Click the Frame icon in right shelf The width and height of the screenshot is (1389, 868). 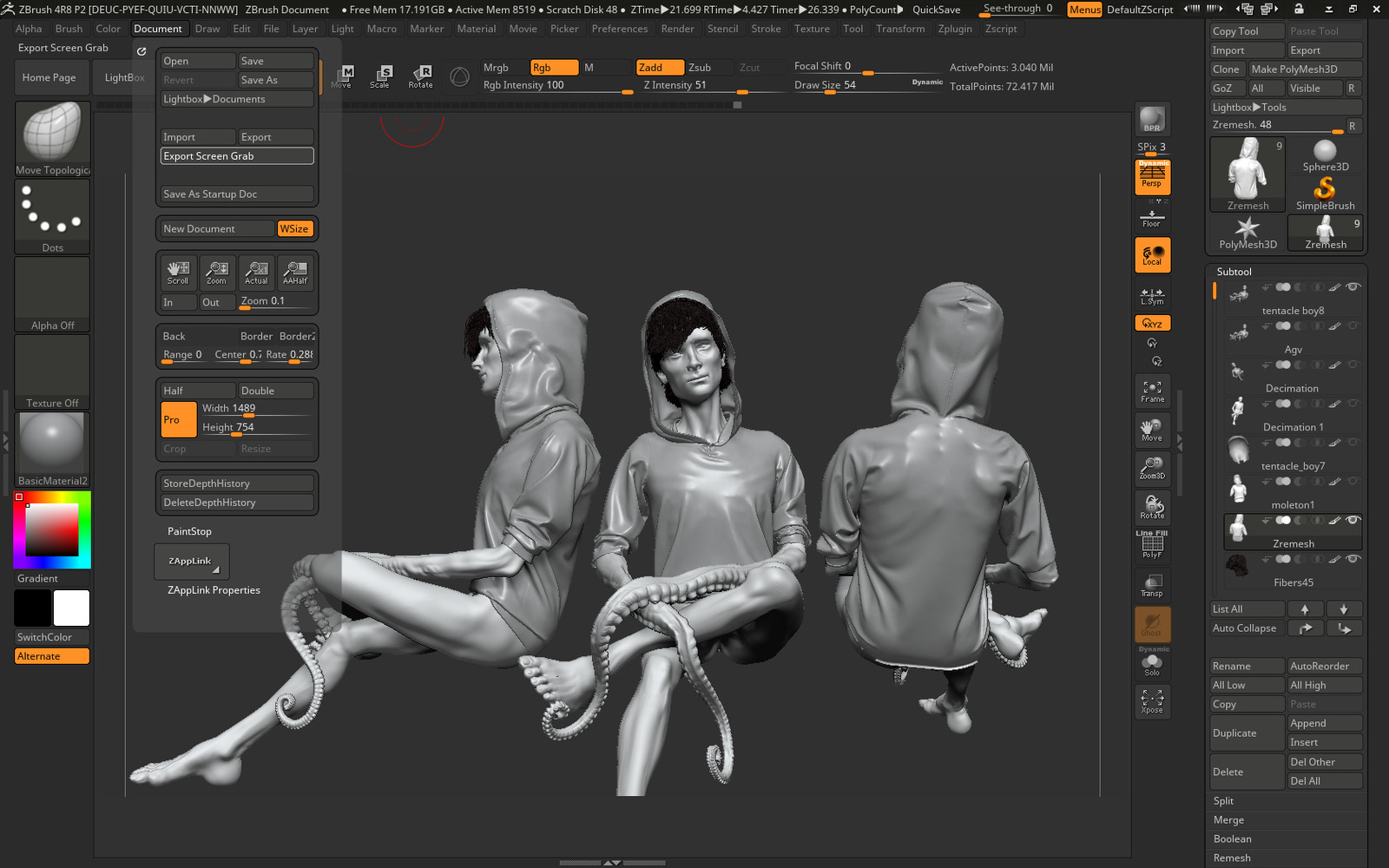[1152, 391]
